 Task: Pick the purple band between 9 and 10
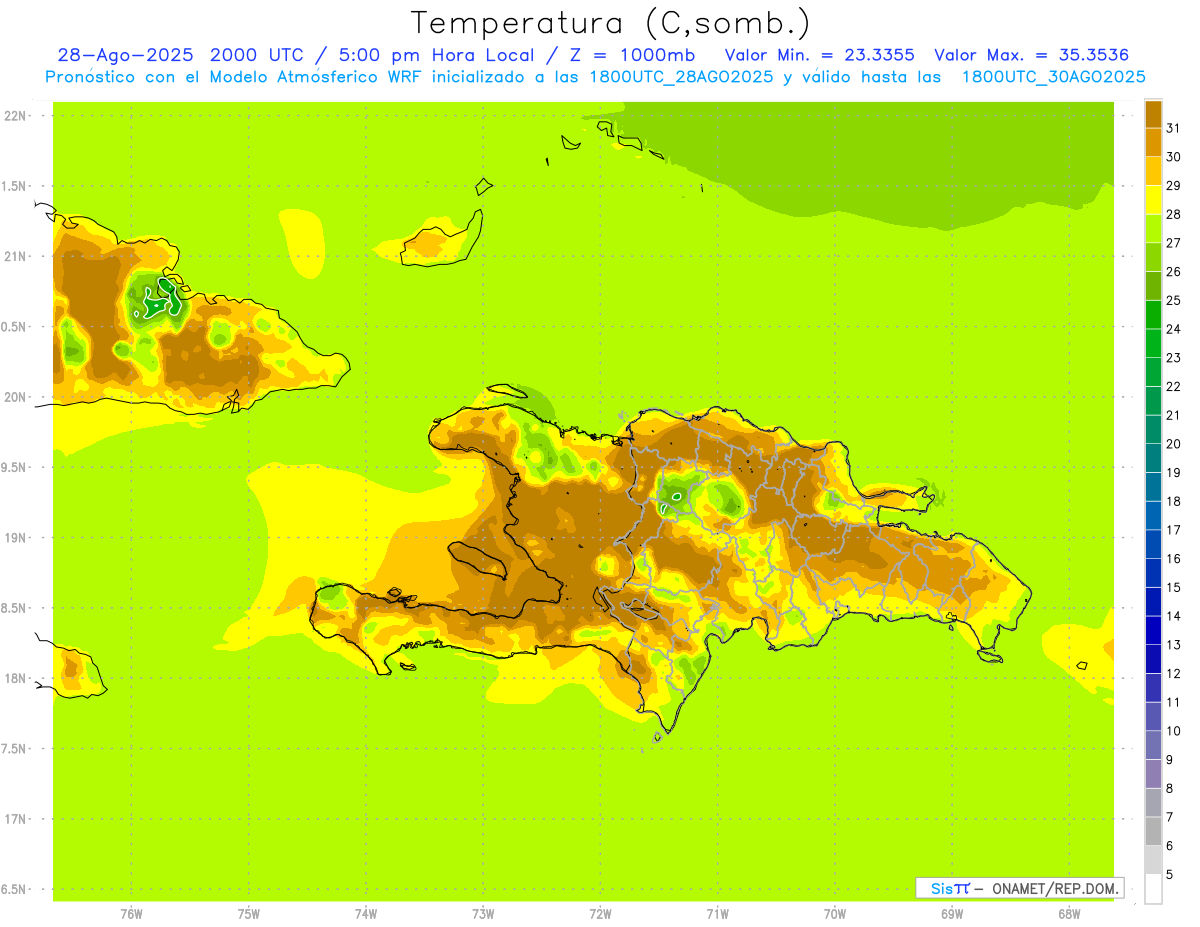1153,746
